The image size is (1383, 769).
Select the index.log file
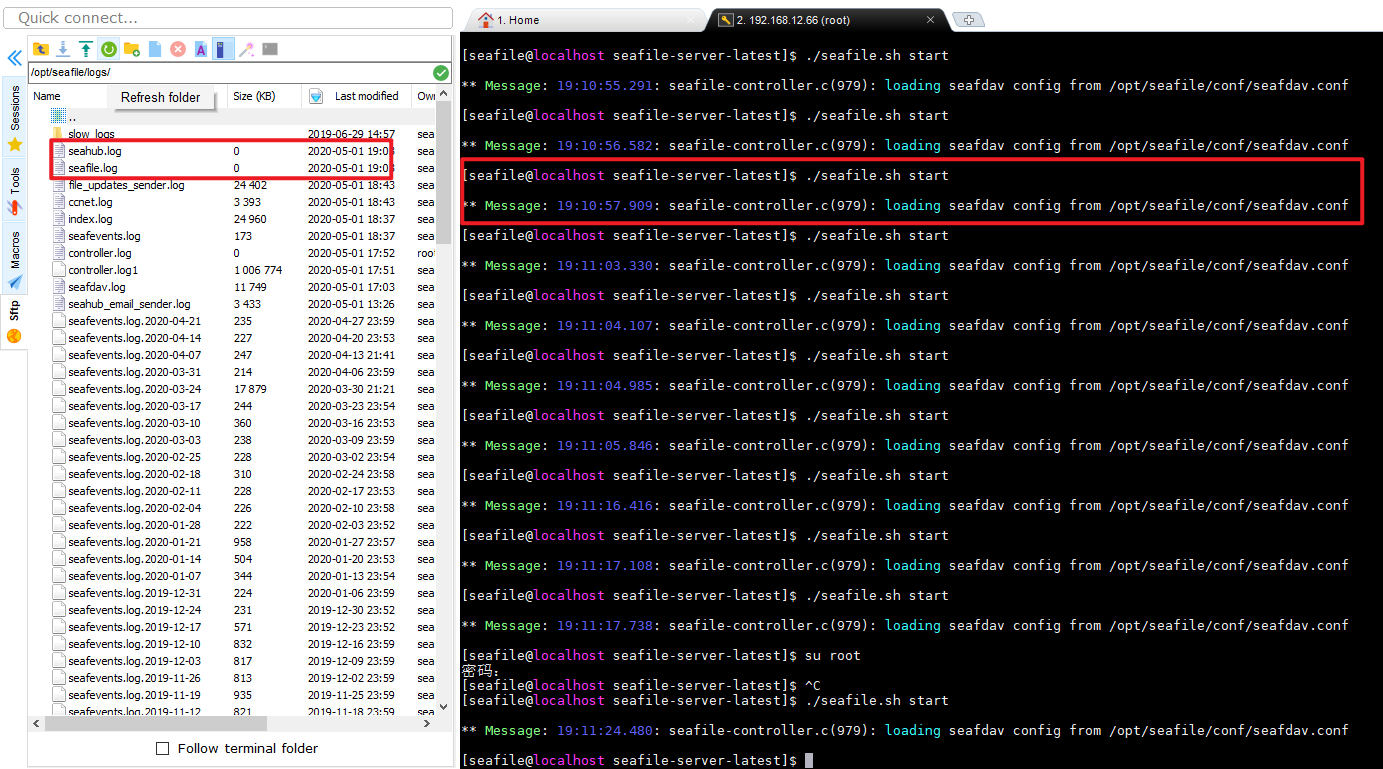90,219
